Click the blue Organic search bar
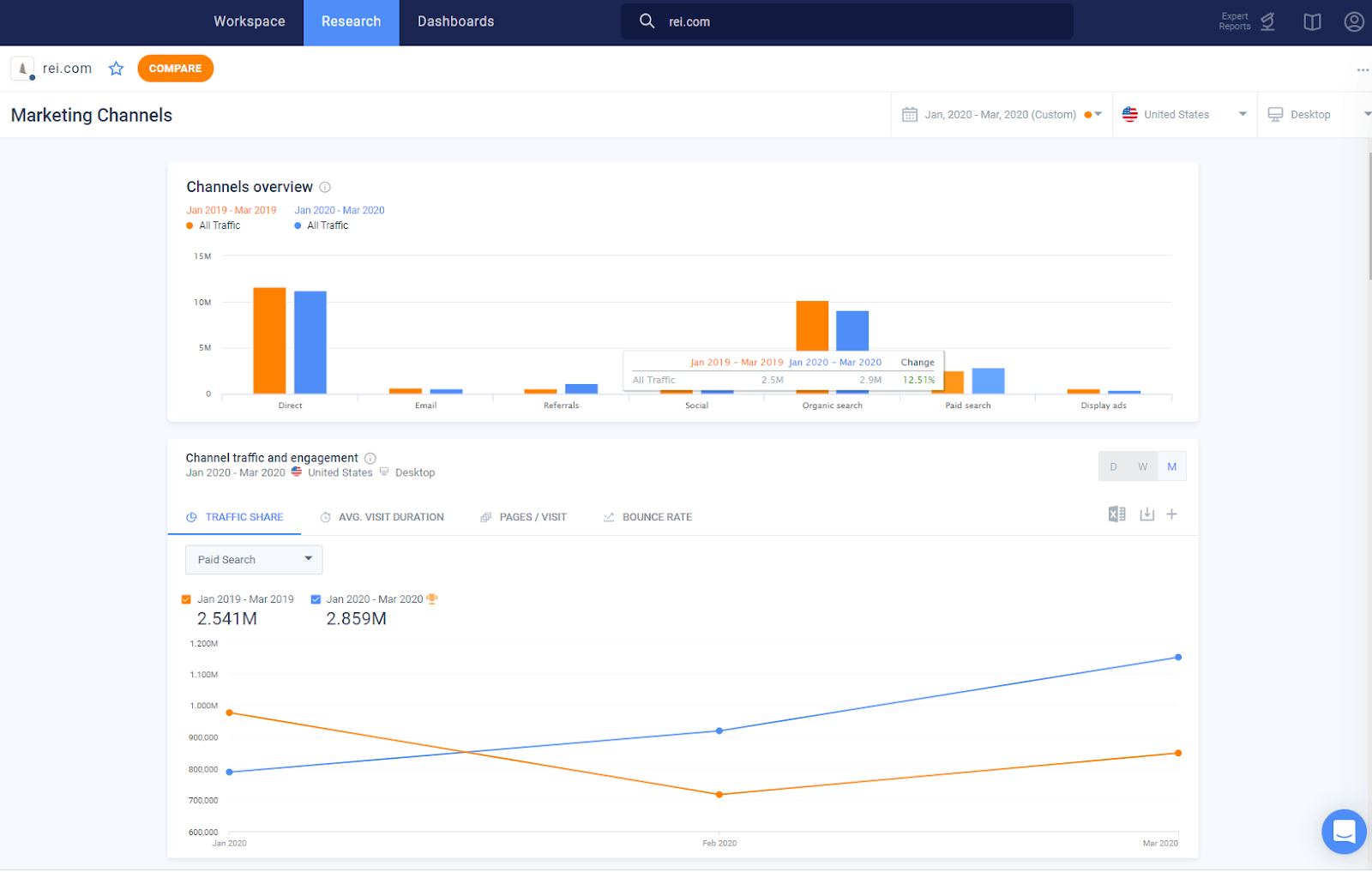The image size is (1372, 872). (x=852, y=331)
